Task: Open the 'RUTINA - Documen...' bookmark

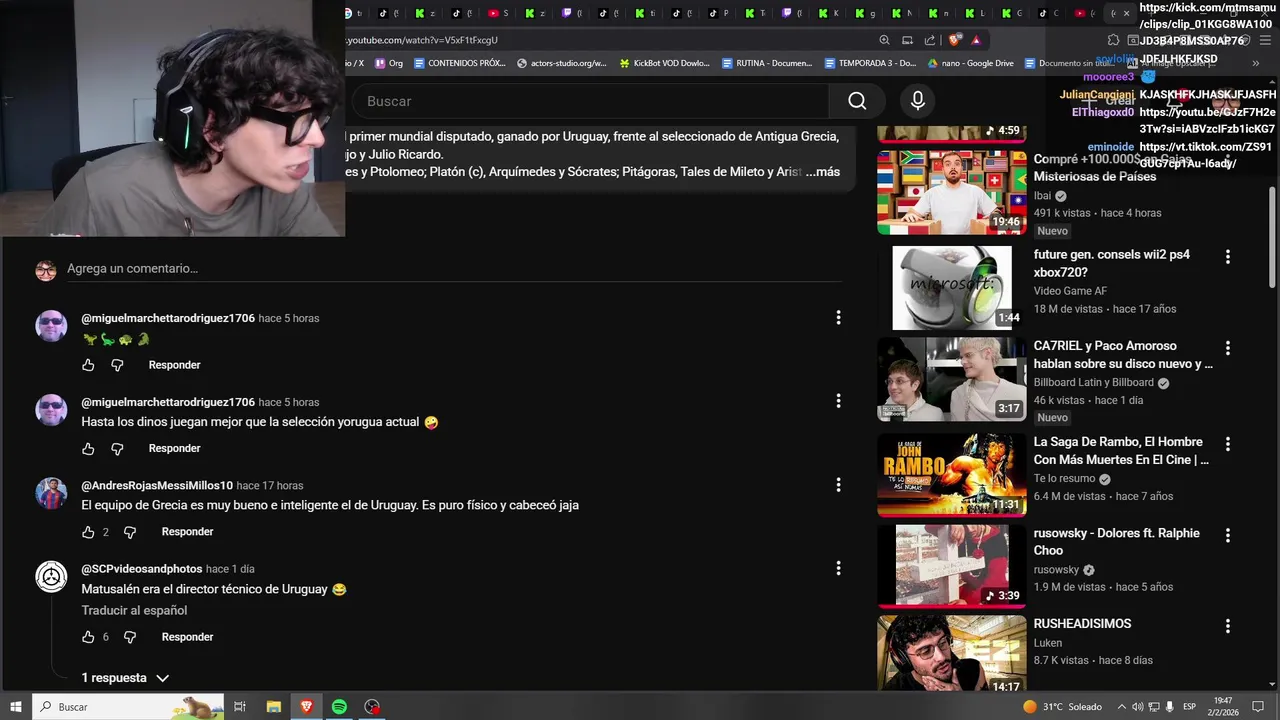Action: coord(766,63)
